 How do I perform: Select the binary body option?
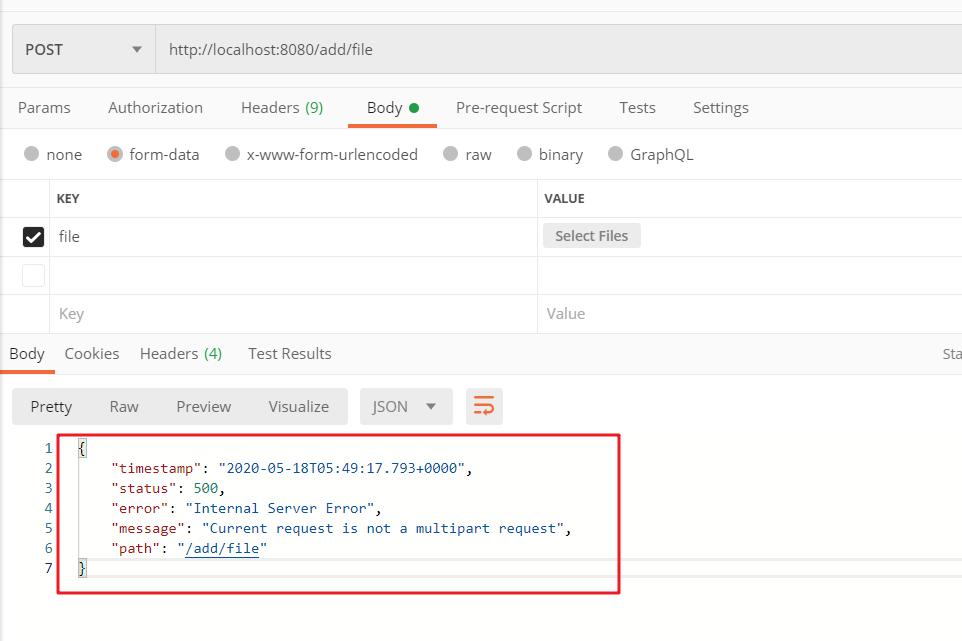click(524, 153)
